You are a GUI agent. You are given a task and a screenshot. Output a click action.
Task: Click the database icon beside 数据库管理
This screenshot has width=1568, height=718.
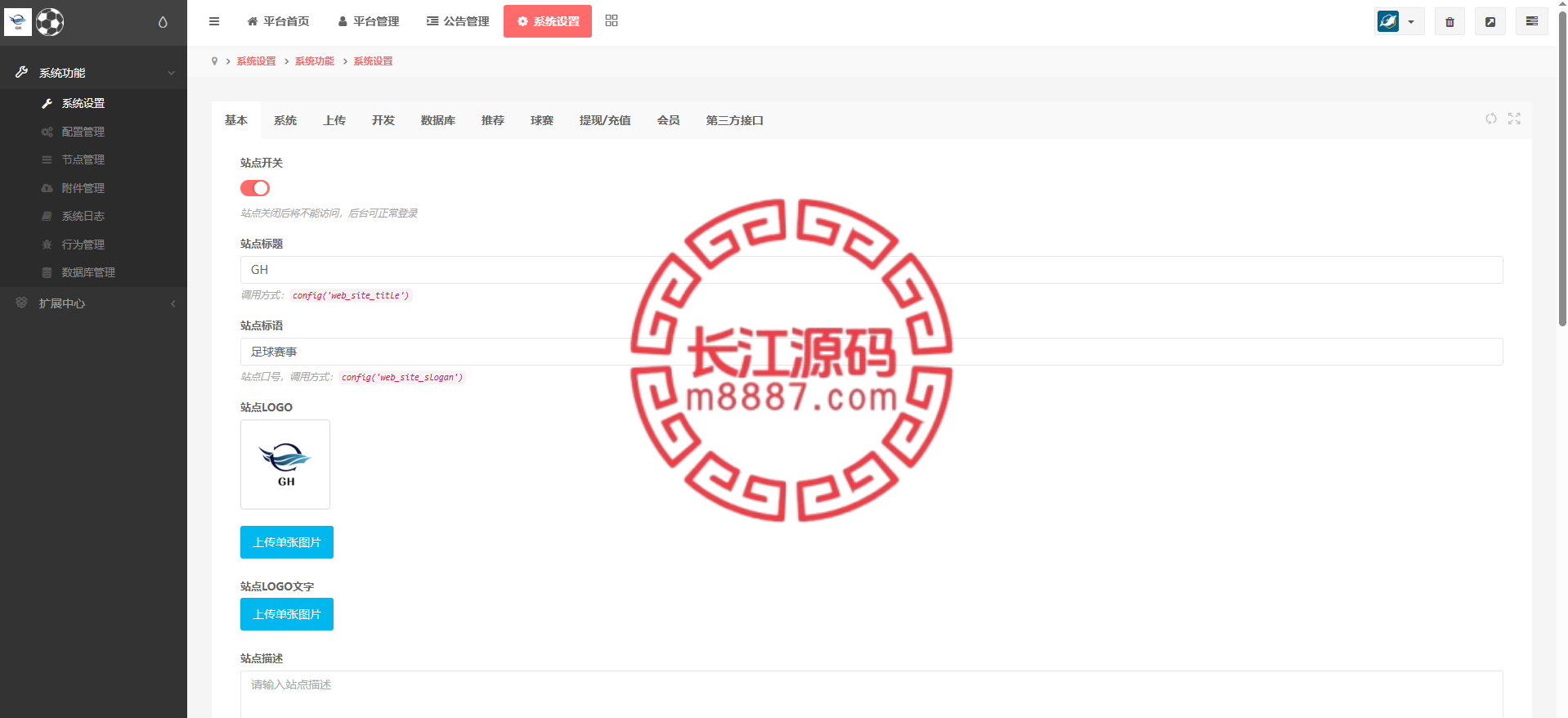click(47, 272)
